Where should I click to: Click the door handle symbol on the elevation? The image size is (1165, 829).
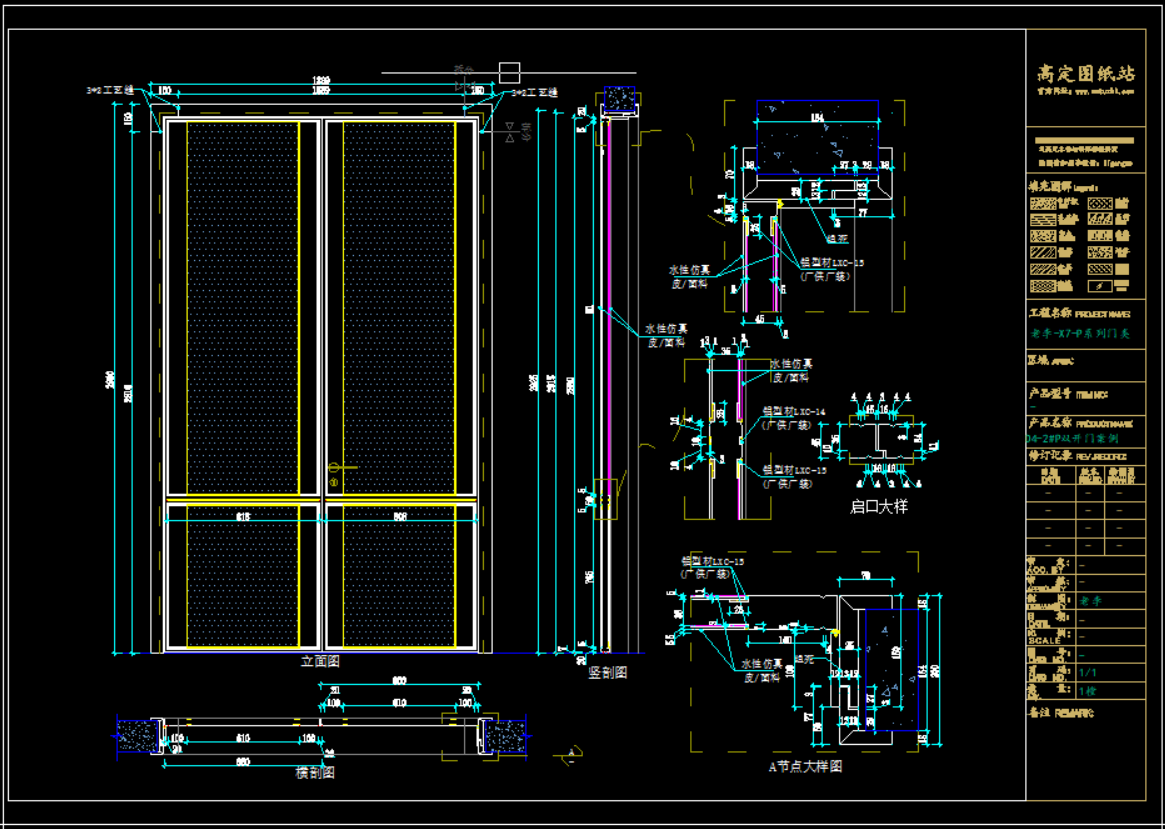pyautogui.click(x=338, y=468)
